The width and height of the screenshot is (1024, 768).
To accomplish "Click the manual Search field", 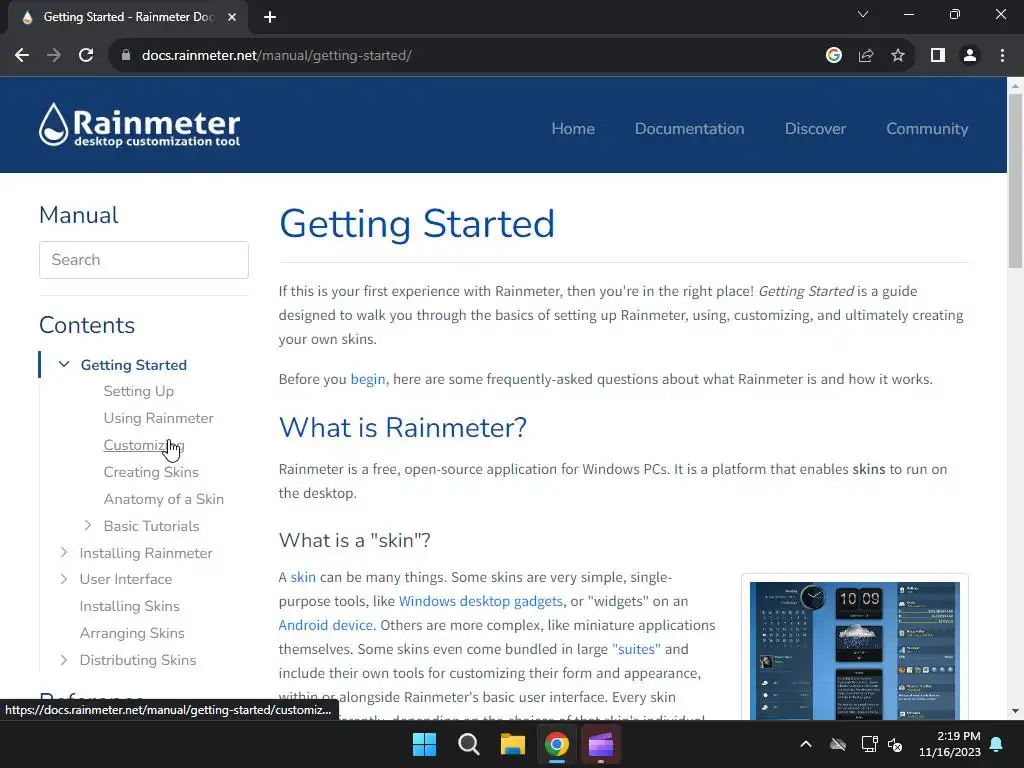I will click(x=144, y=260).
